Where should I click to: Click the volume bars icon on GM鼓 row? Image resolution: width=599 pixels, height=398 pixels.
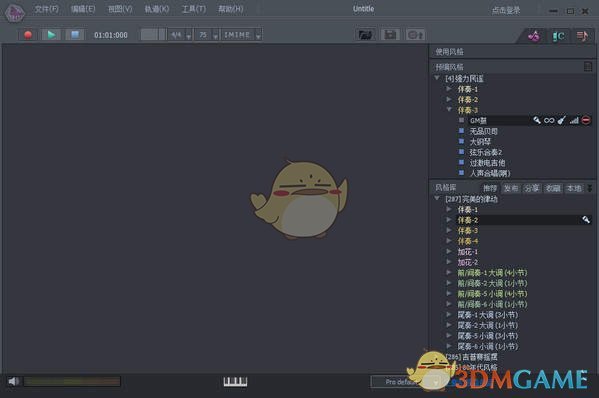click(574, 120)
